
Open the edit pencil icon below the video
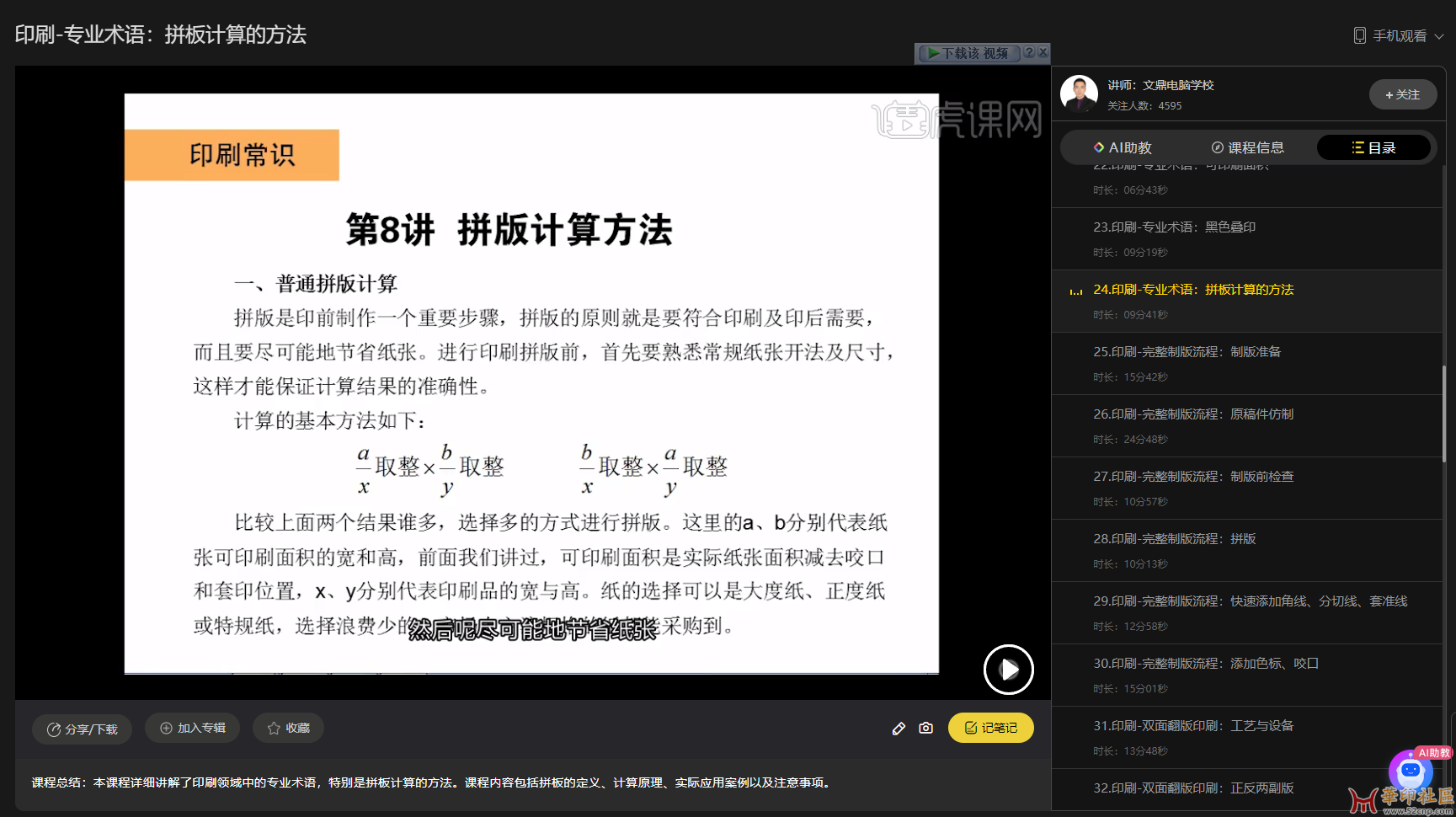click(899, 729)
